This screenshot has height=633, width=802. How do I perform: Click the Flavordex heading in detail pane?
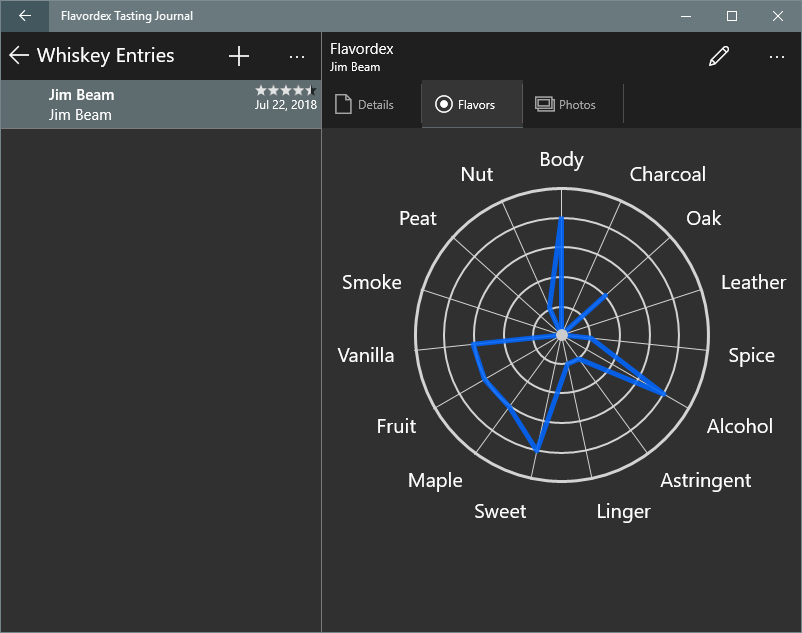click(362, 49)
